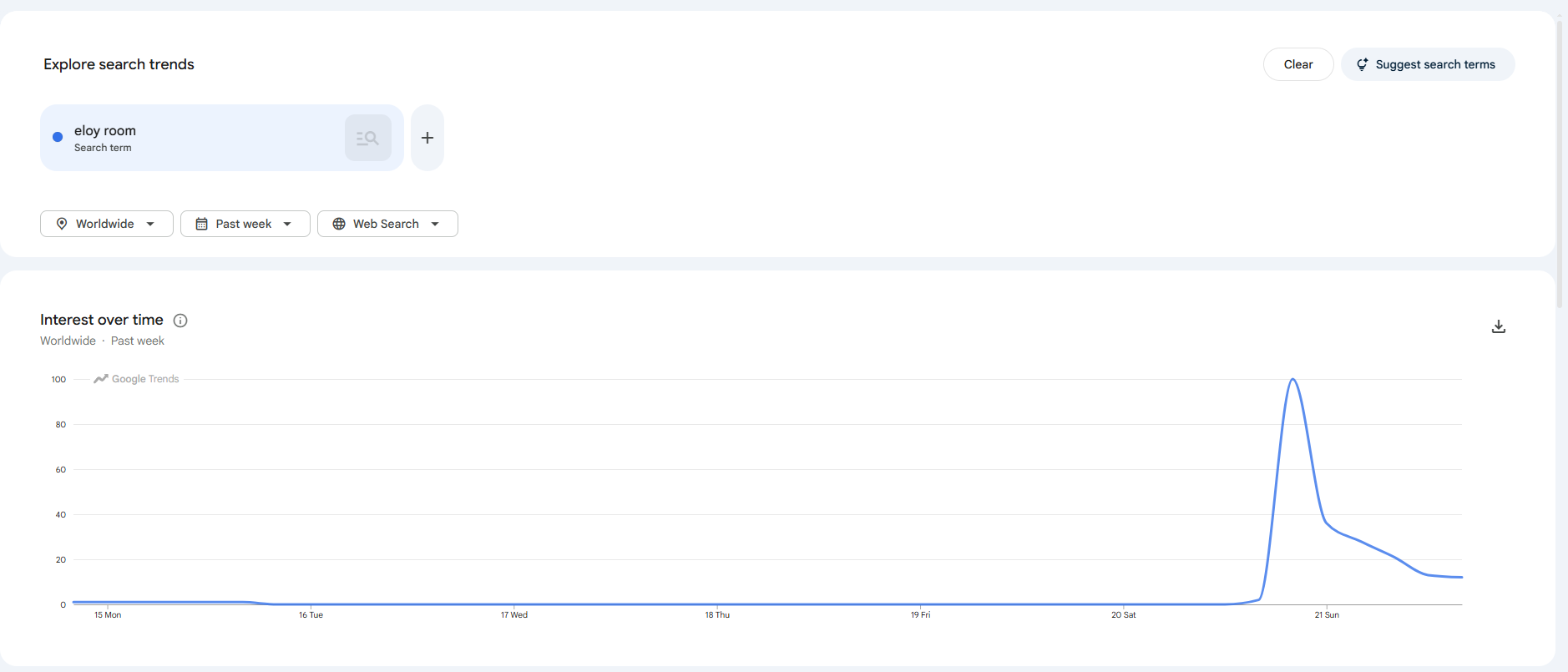Click the Worldwide dropdown arrow
The height and width of the screenshot is (672, 1568).
point(150,224)
